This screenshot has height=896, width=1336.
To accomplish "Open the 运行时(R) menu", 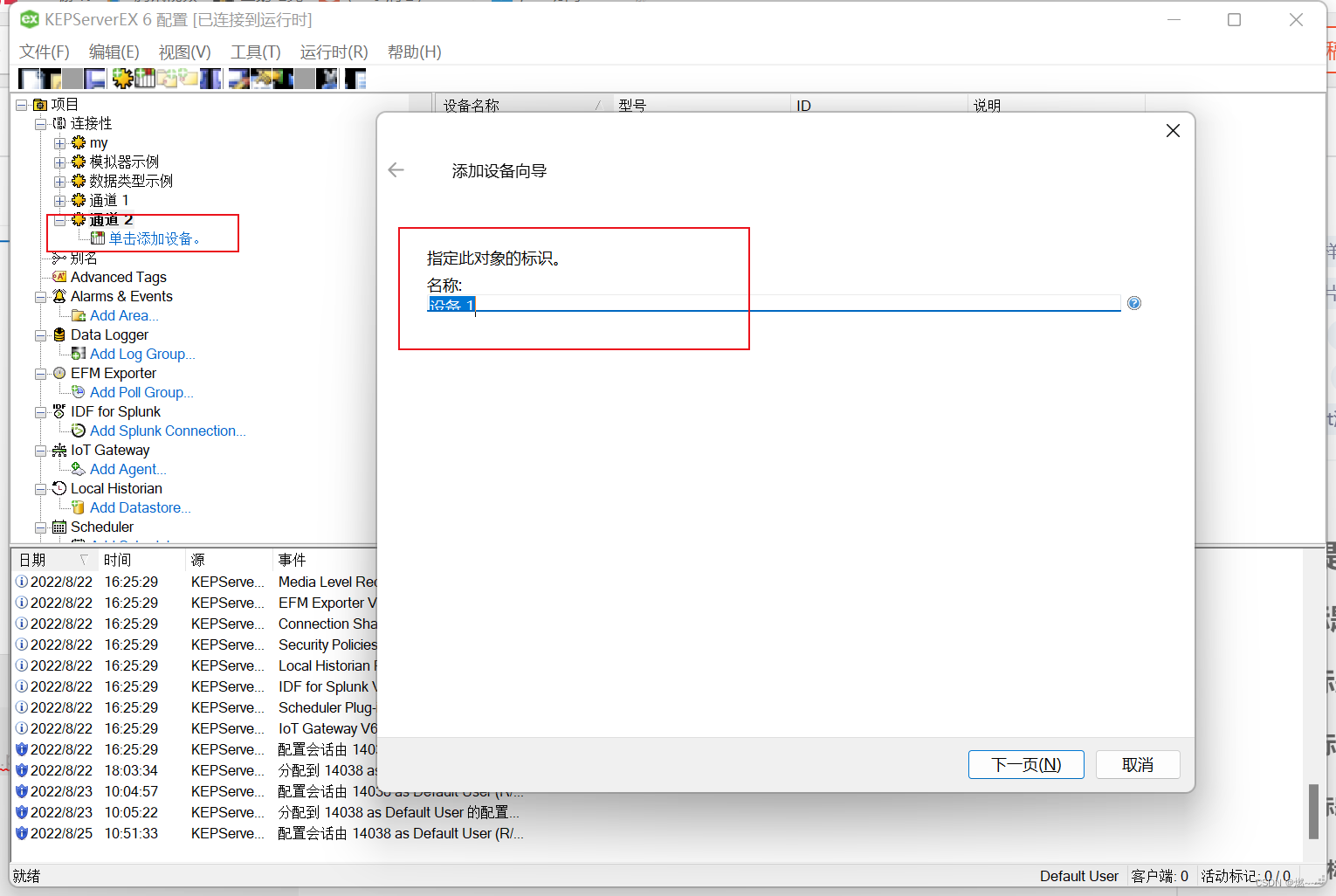I will pyautogui.click(x=334, y=52).
